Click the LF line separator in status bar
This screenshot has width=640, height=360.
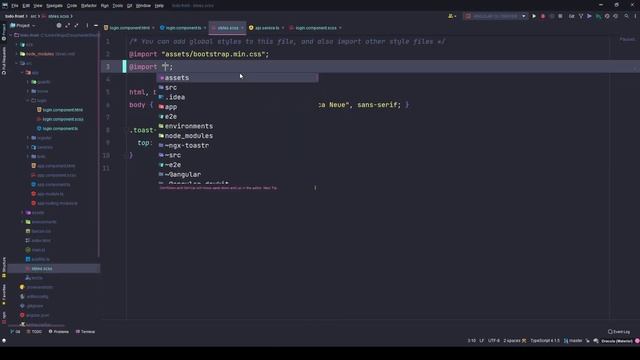tap(482, 340)
